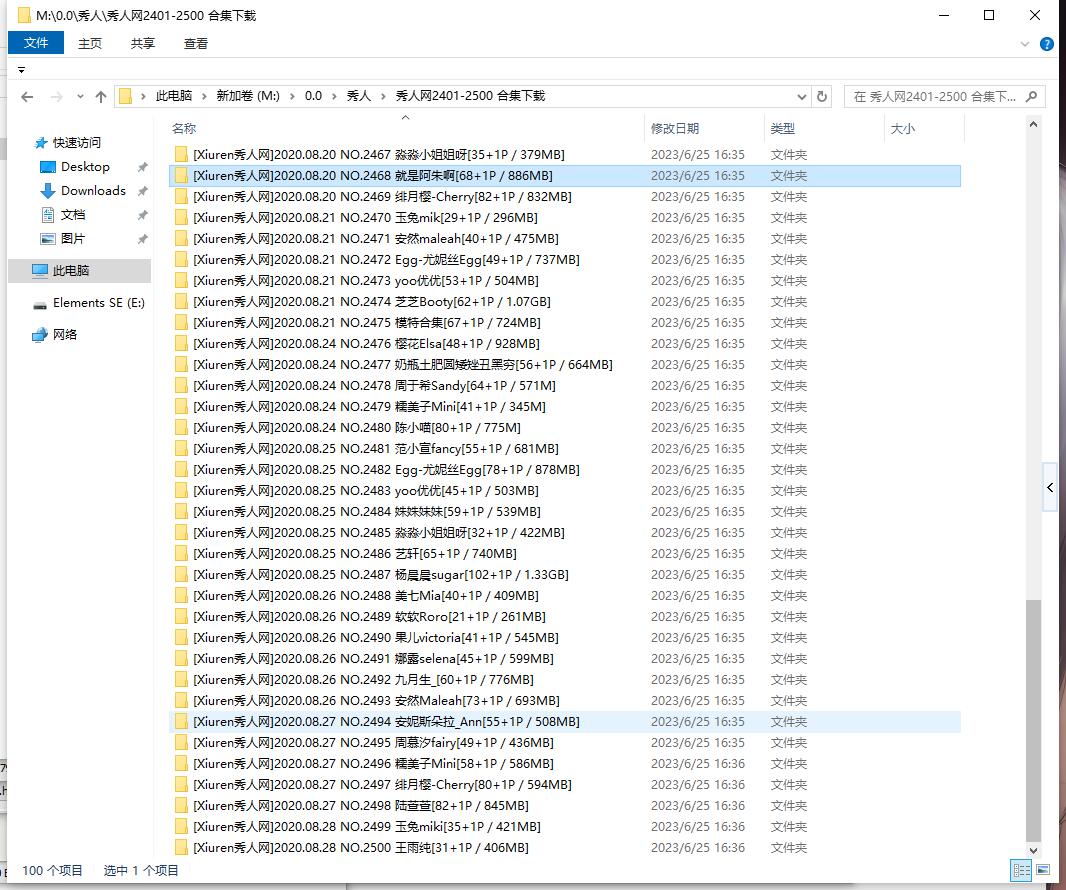Refresh the current folder

(x=821, y=97)
